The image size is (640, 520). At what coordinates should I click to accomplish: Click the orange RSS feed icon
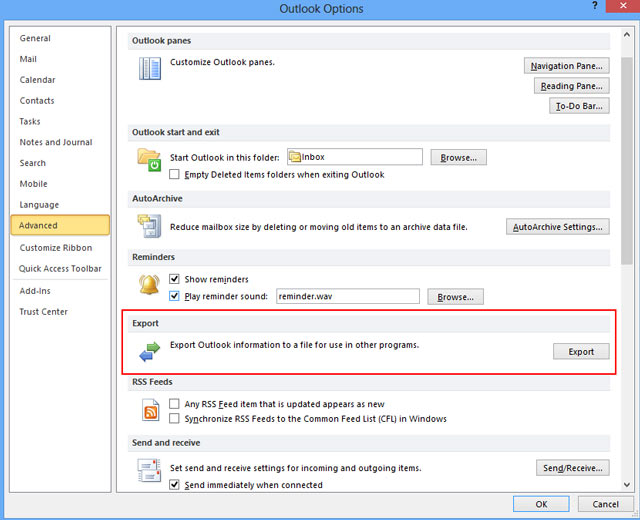(x=151, y=409)
